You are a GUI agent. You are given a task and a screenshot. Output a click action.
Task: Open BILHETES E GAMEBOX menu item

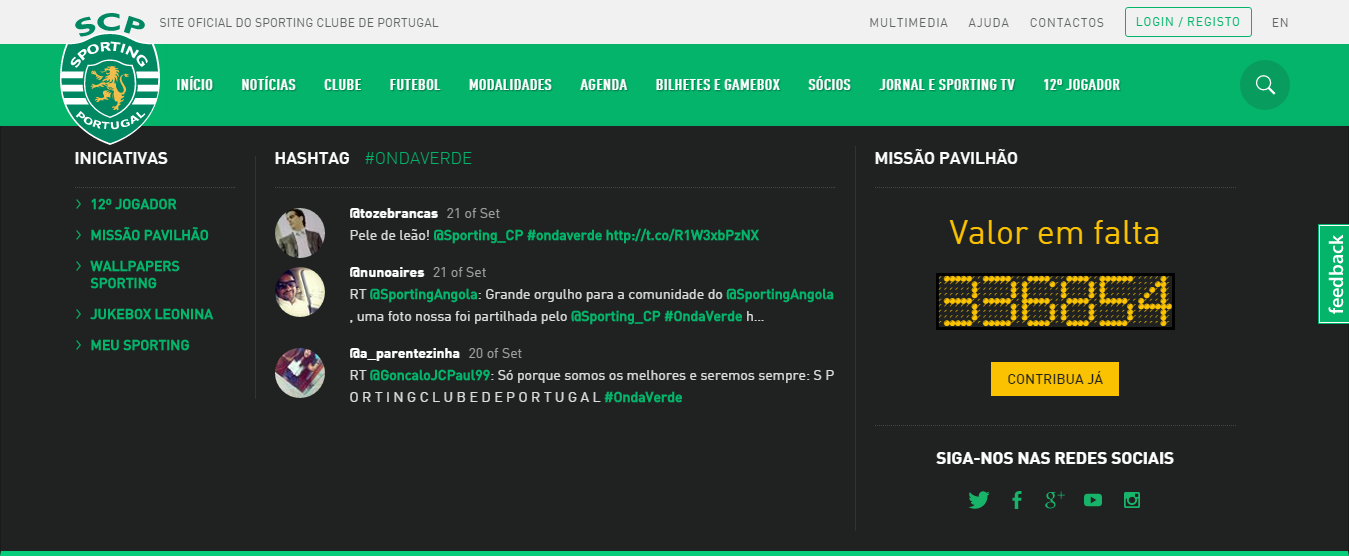click(718, 85)
